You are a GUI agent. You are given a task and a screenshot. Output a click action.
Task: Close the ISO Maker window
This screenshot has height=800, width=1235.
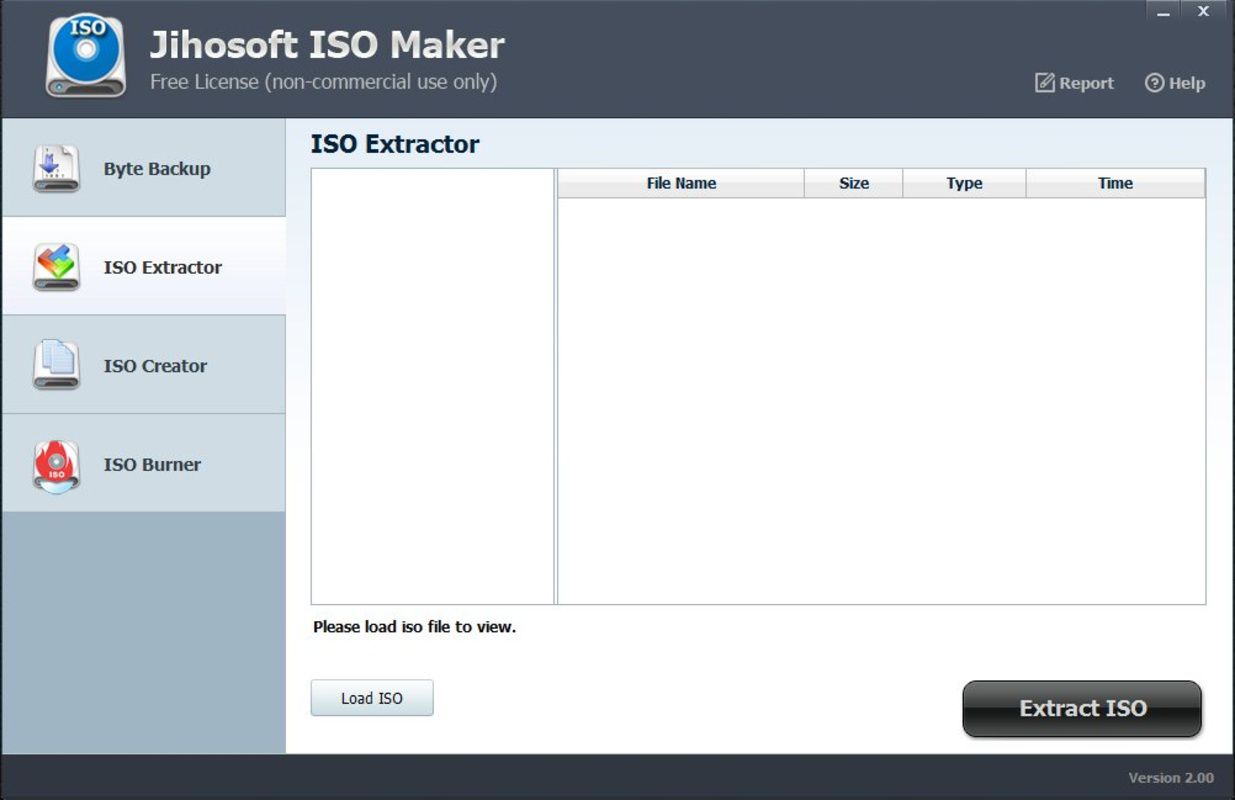point(1204,12)
